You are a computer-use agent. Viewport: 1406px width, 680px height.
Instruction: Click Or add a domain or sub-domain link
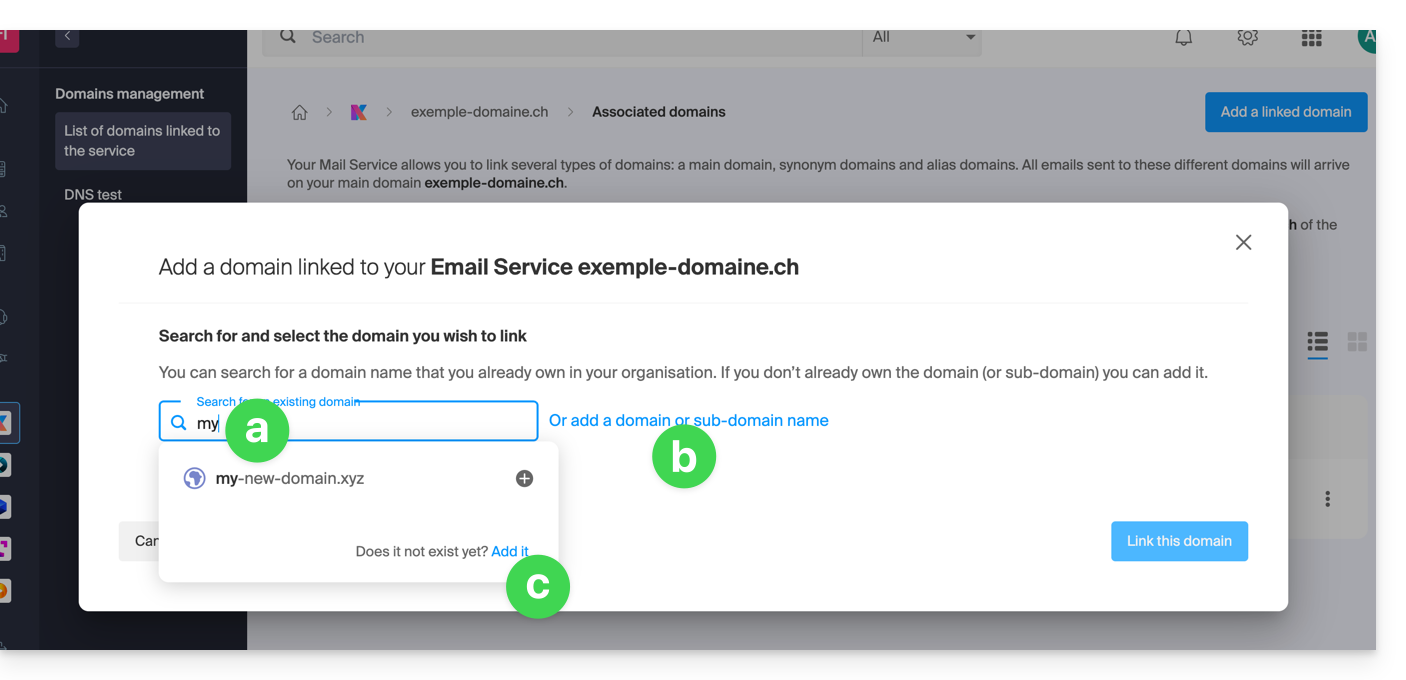[688, 420]
